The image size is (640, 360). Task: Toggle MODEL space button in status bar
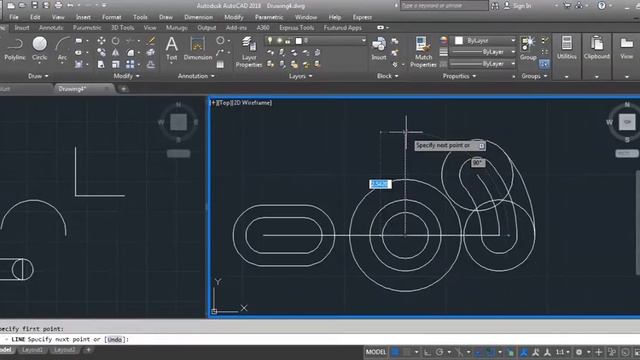[376, 352]
